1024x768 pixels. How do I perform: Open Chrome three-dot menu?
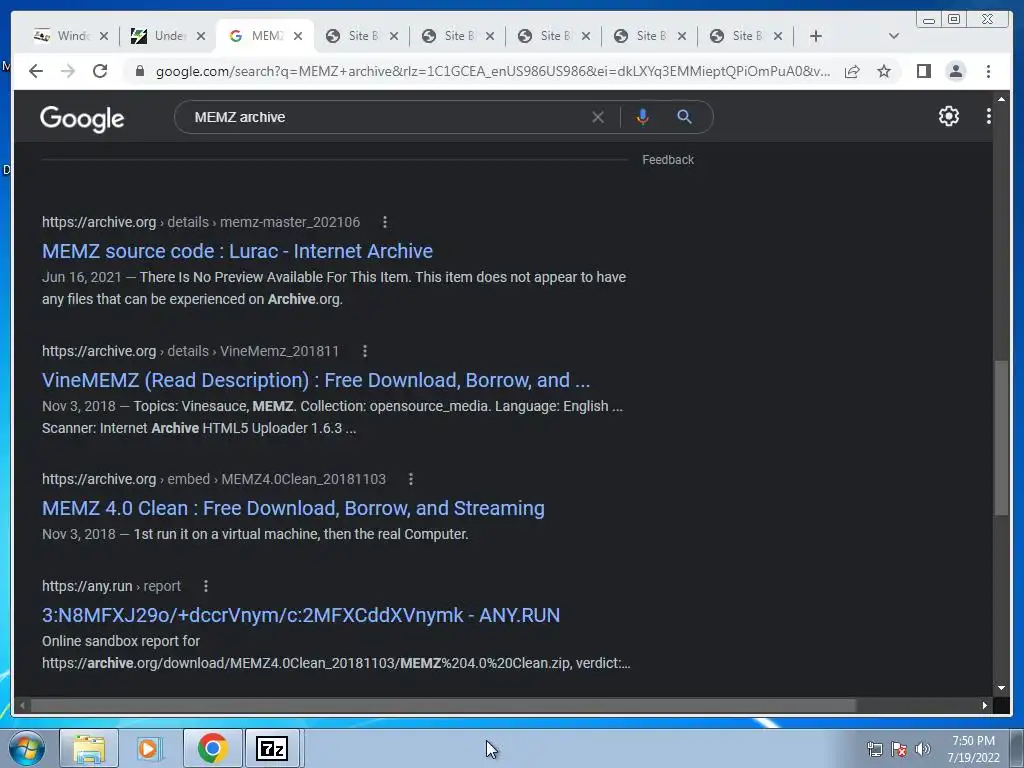(988, 71)
